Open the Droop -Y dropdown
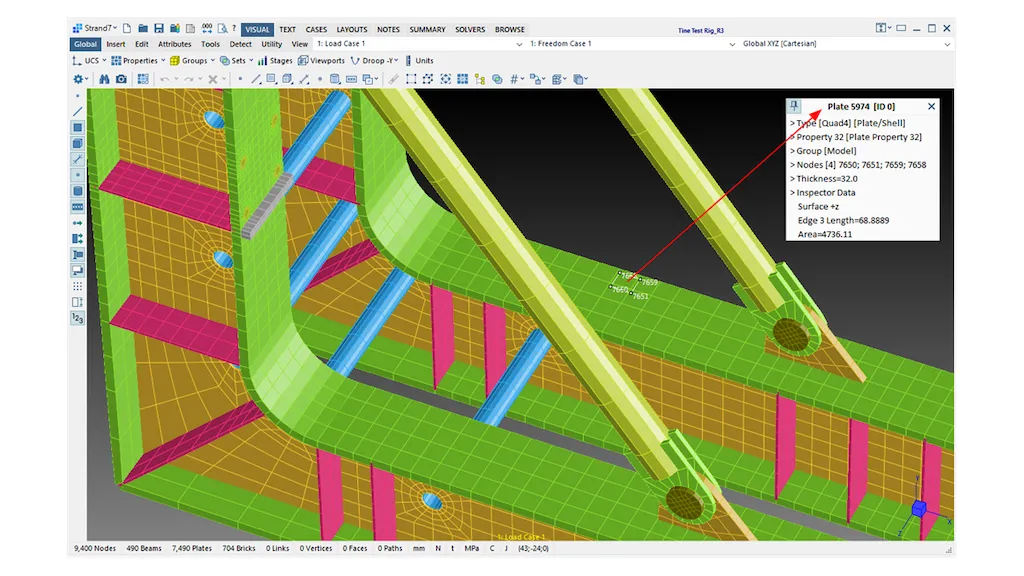The image size is (1024, 576). coord(375,61)
